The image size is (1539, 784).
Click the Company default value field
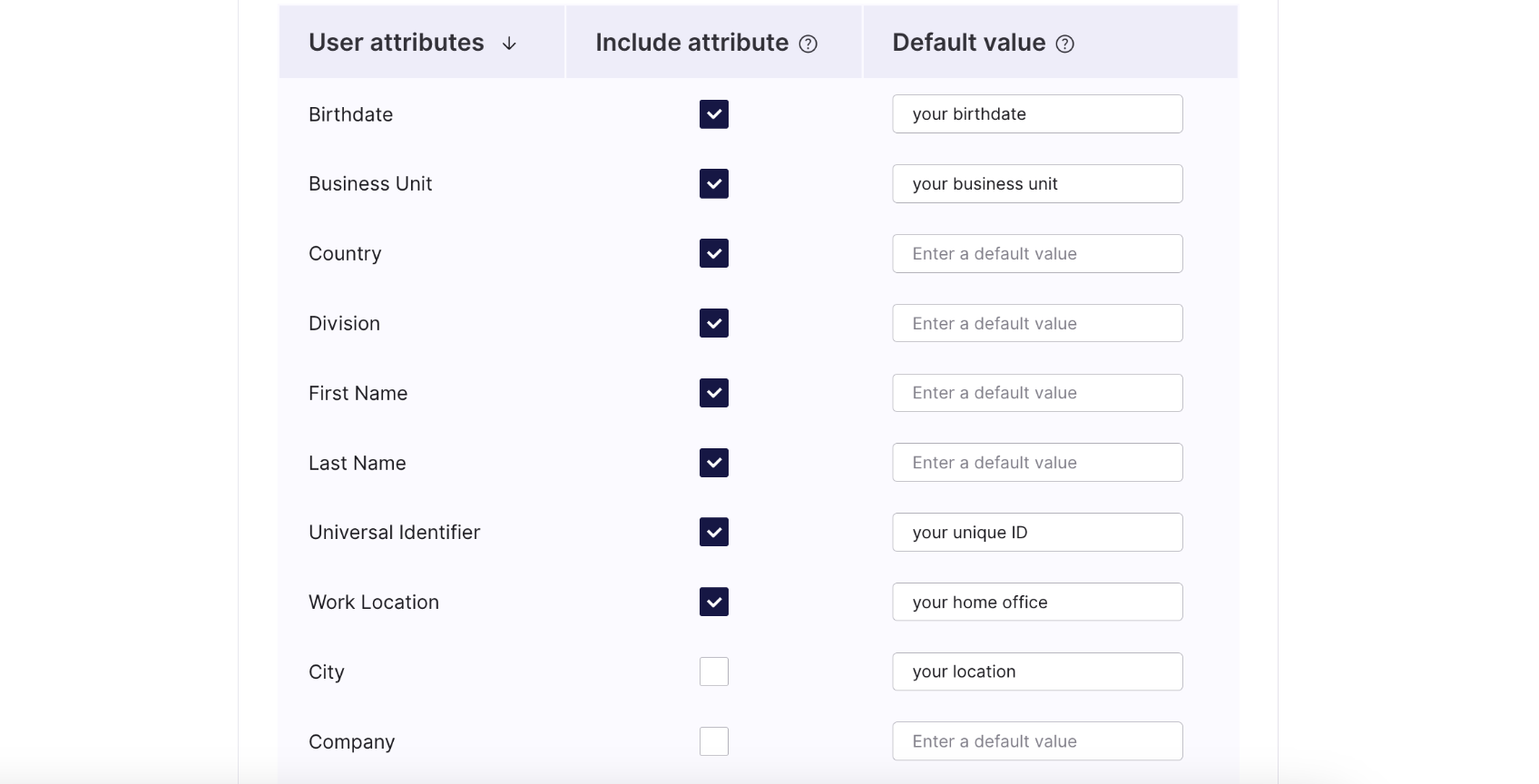(x=1037, y=741)
